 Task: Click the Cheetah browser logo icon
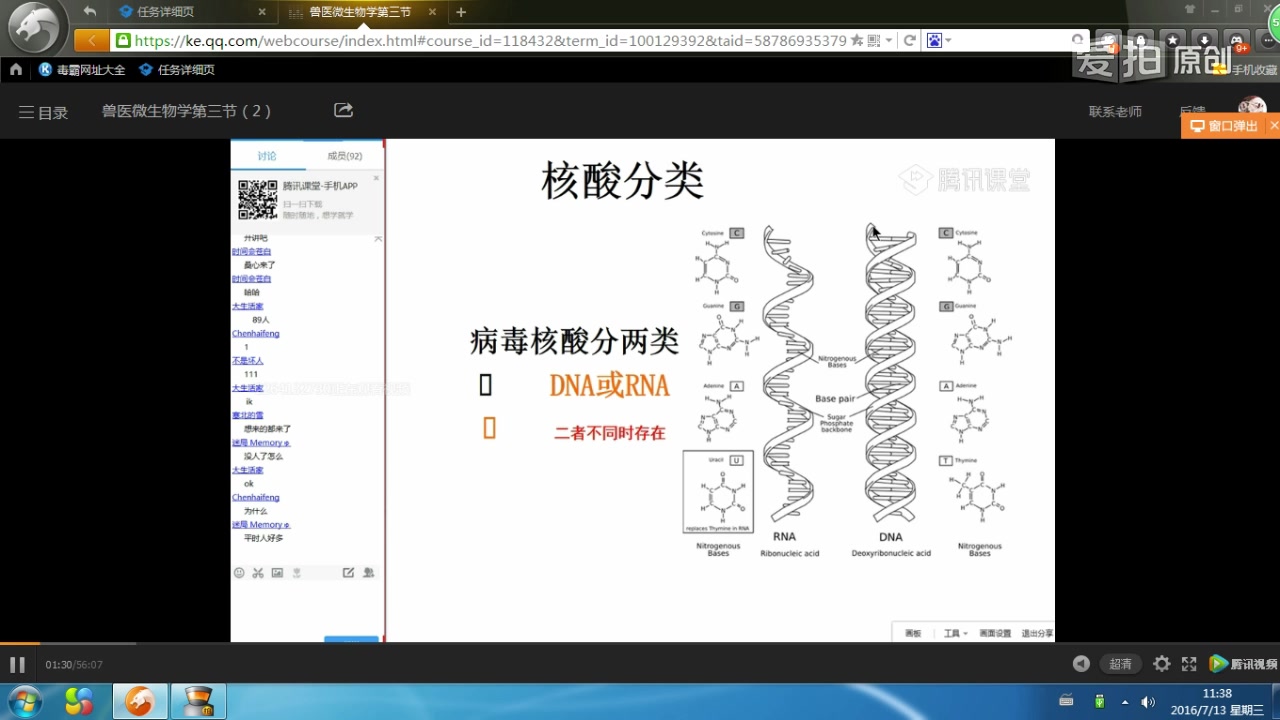click(x=34, y=26)
